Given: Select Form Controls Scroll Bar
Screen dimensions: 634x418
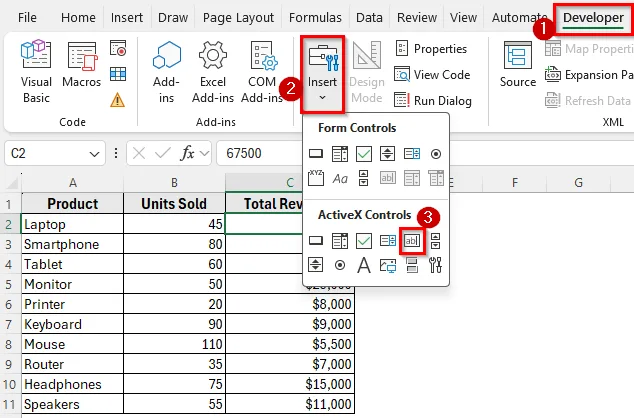Looking at the screenshot, I should 363,178.
